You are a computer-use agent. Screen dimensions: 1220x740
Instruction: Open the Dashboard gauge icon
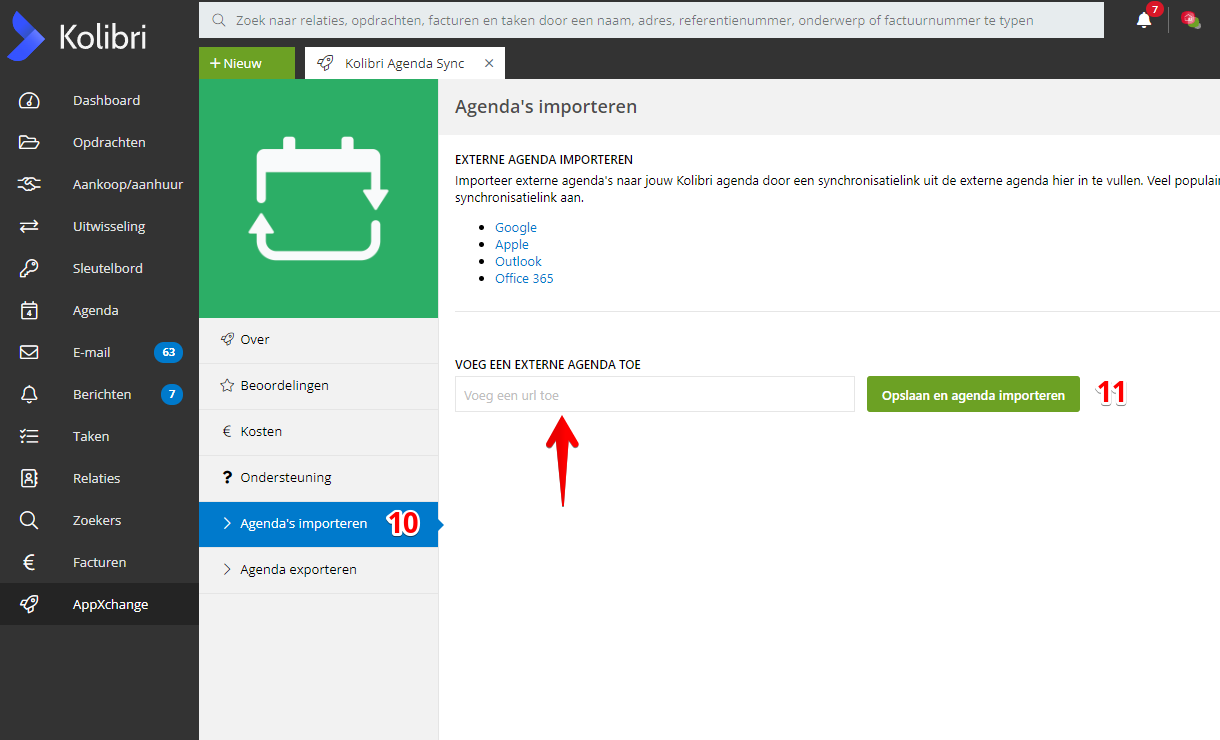[29, 100]
